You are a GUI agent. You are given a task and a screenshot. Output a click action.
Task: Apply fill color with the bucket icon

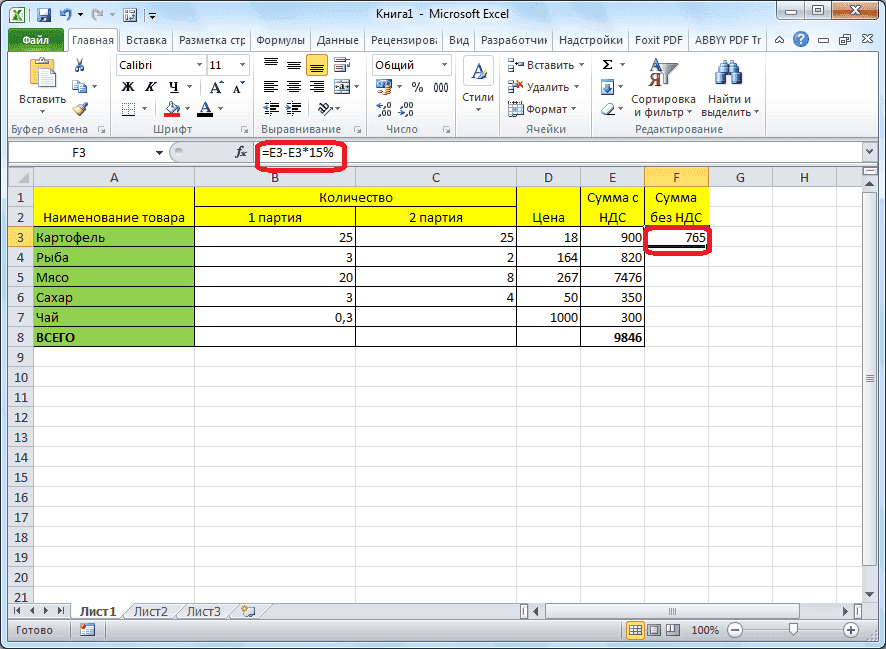click(x=173, y=108)
